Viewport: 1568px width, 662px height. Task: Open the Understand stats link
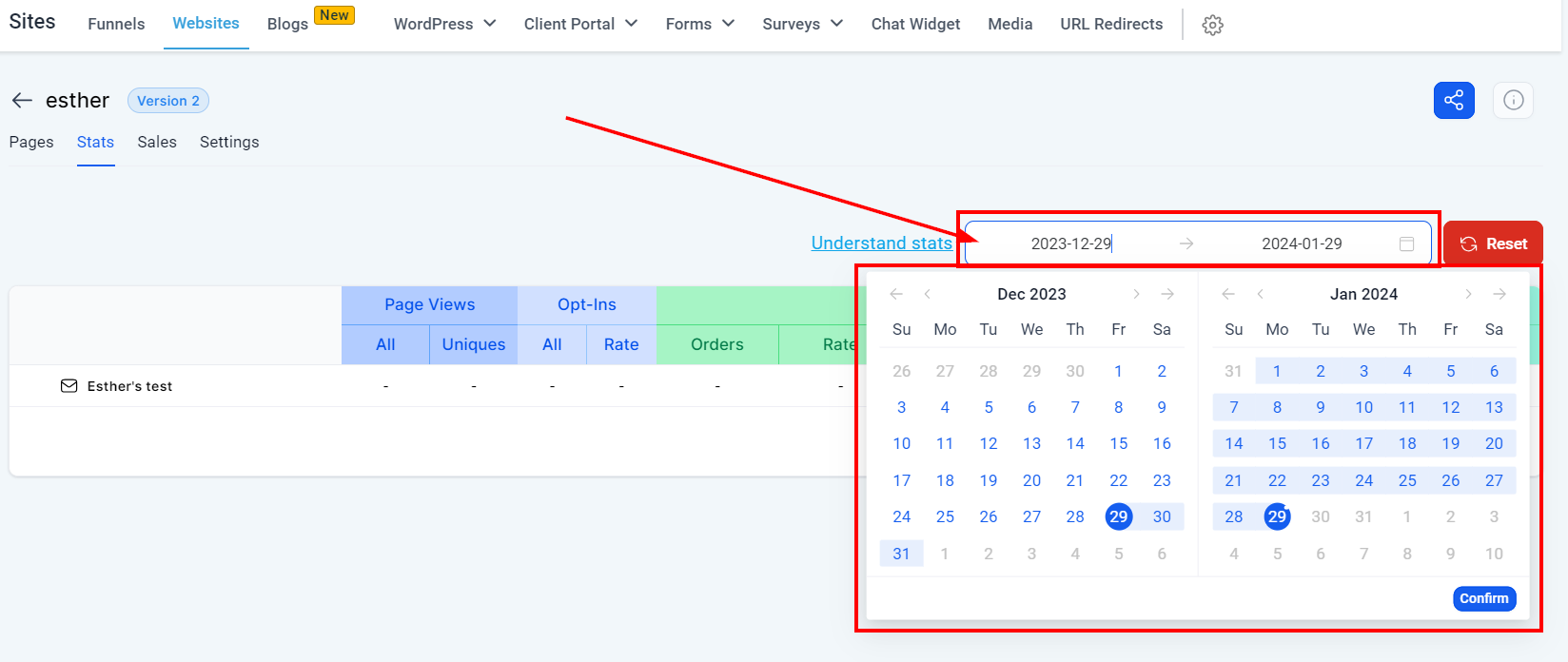click(x=881, y=243)
